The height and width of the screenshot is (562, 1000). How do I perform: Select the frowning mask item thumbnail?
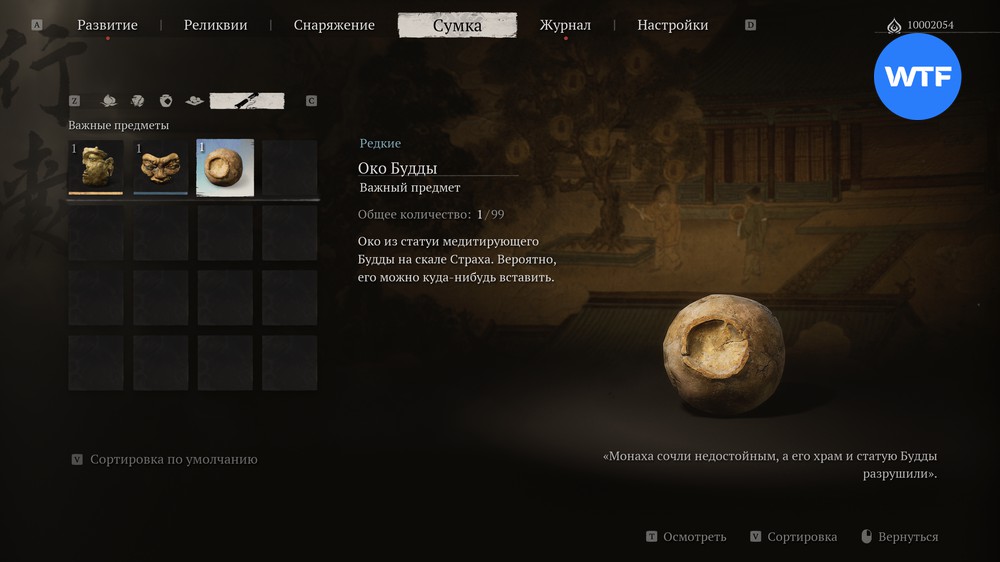click(x=161, y=167)
